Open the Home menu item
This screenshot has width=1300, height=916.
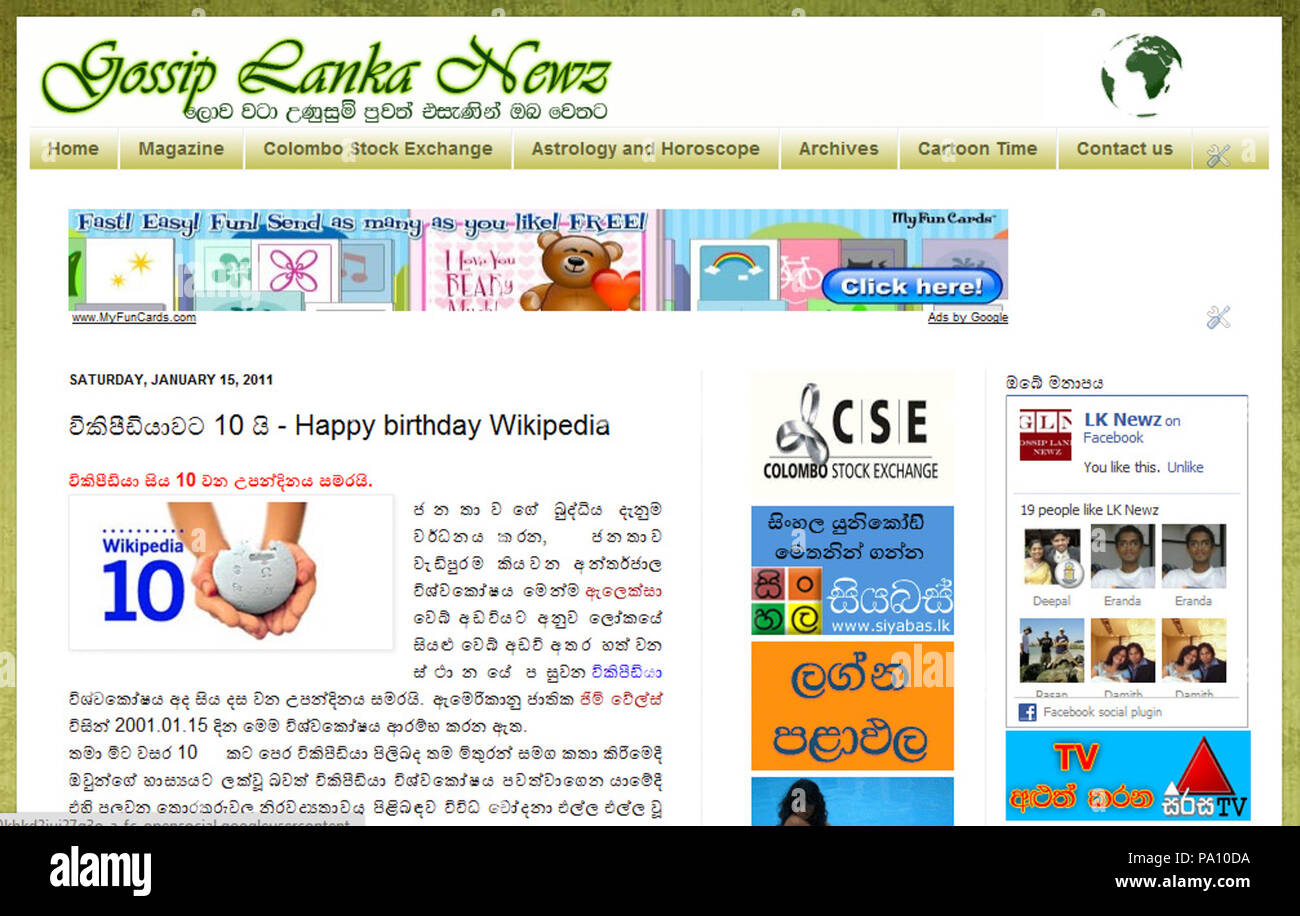click(74, 149)
